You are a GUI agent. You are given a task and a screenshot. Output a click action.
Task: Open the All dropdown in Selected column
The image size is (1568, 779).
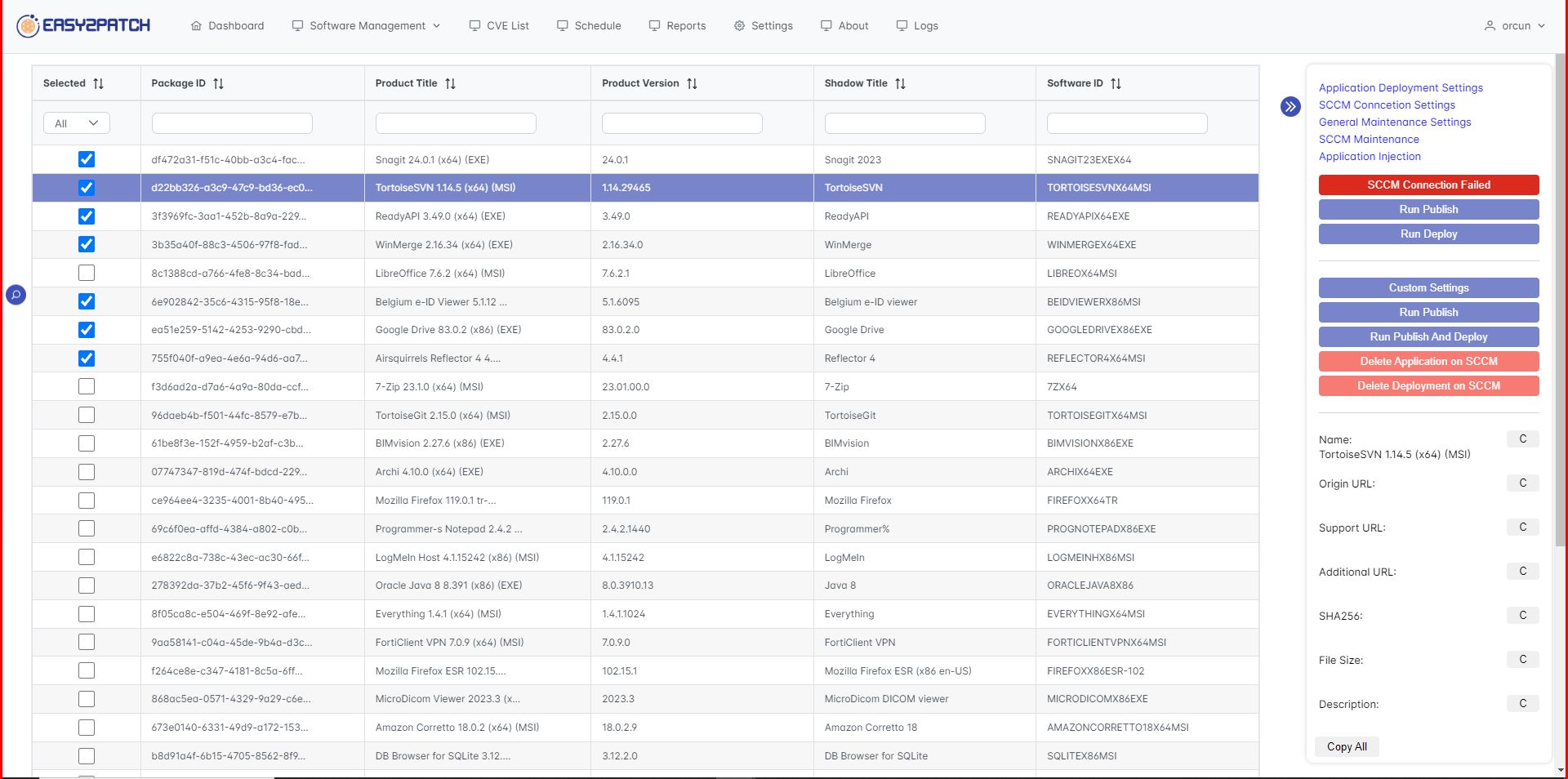tap(76, 122)
